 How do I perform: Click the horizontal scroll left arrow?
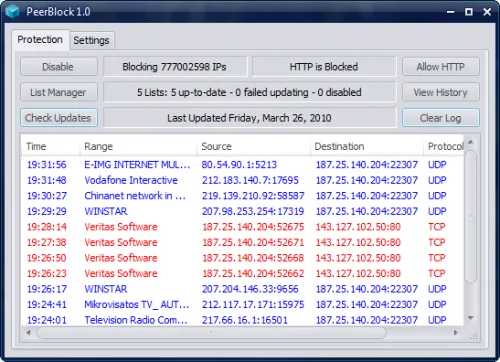[29, 332]
